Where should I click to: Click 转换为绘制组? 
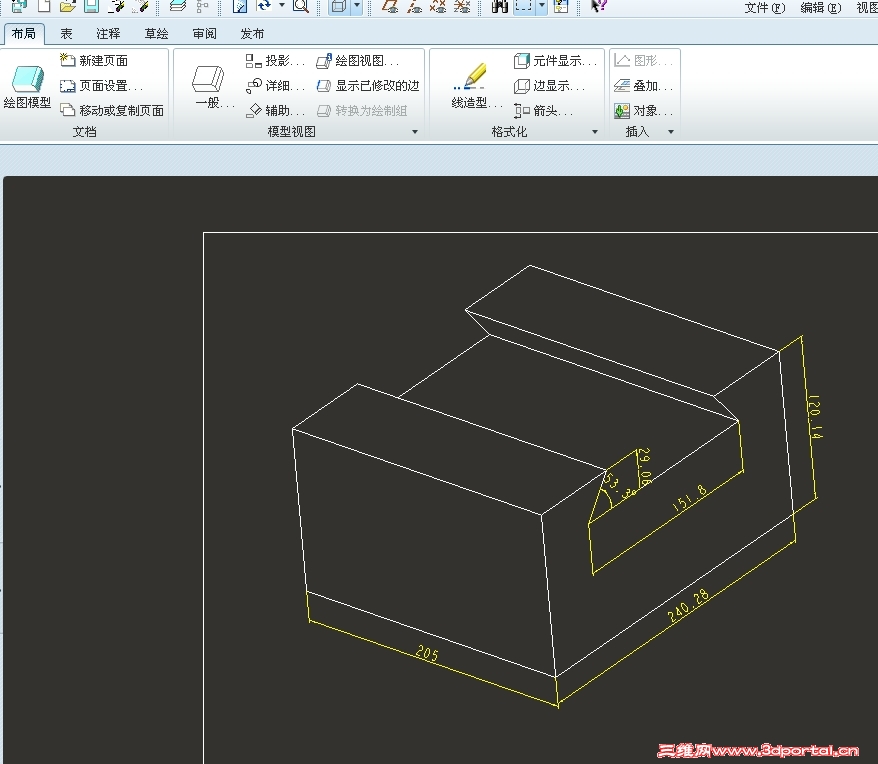(362, 110)
